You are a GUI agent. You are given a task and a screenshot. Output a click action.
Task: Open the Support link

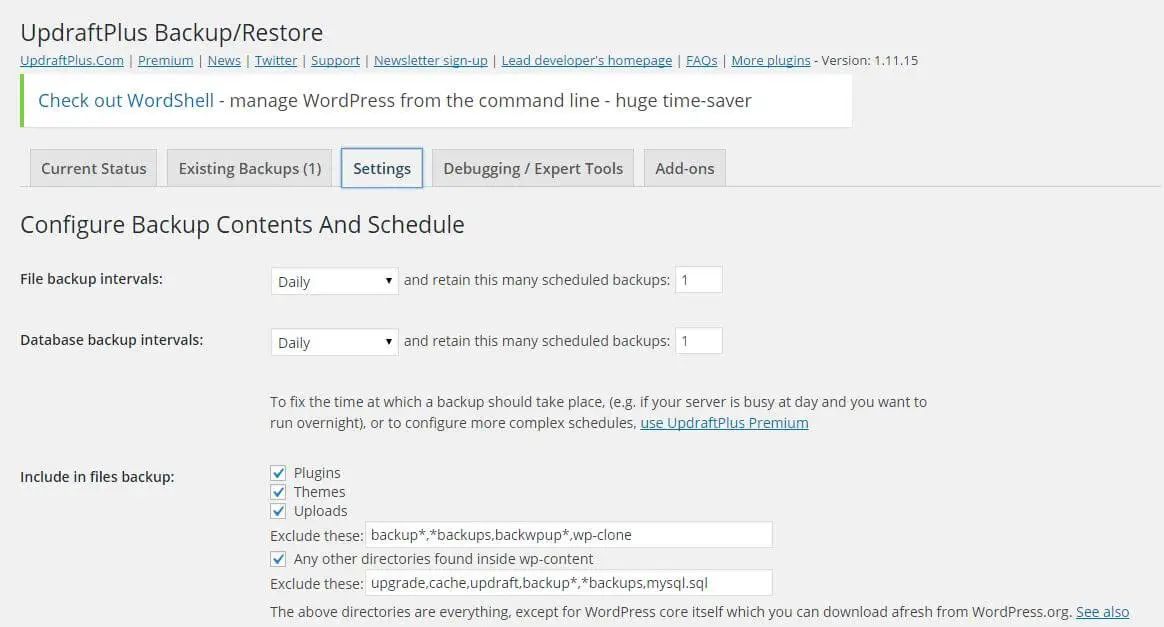coord(335,60)
